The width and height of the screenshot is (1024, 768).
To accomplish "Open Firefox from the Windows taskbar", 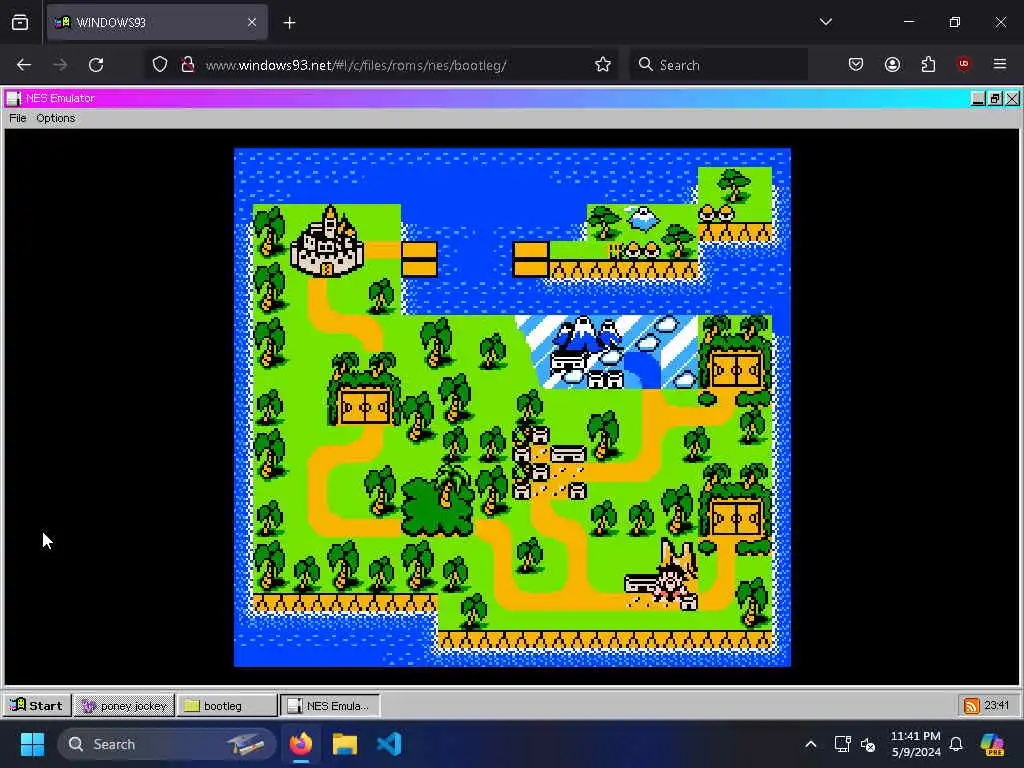I will 301,744.
